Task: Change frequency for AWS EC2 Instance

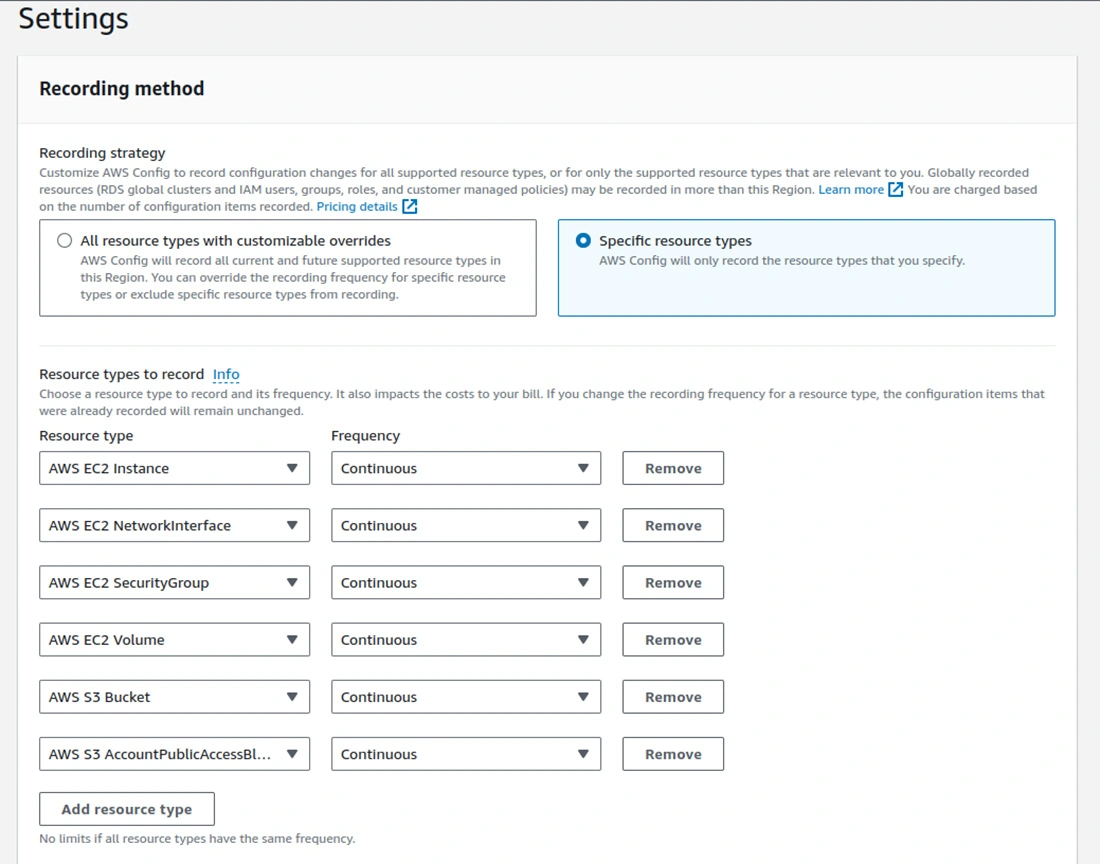Action: tap(466, 468)
